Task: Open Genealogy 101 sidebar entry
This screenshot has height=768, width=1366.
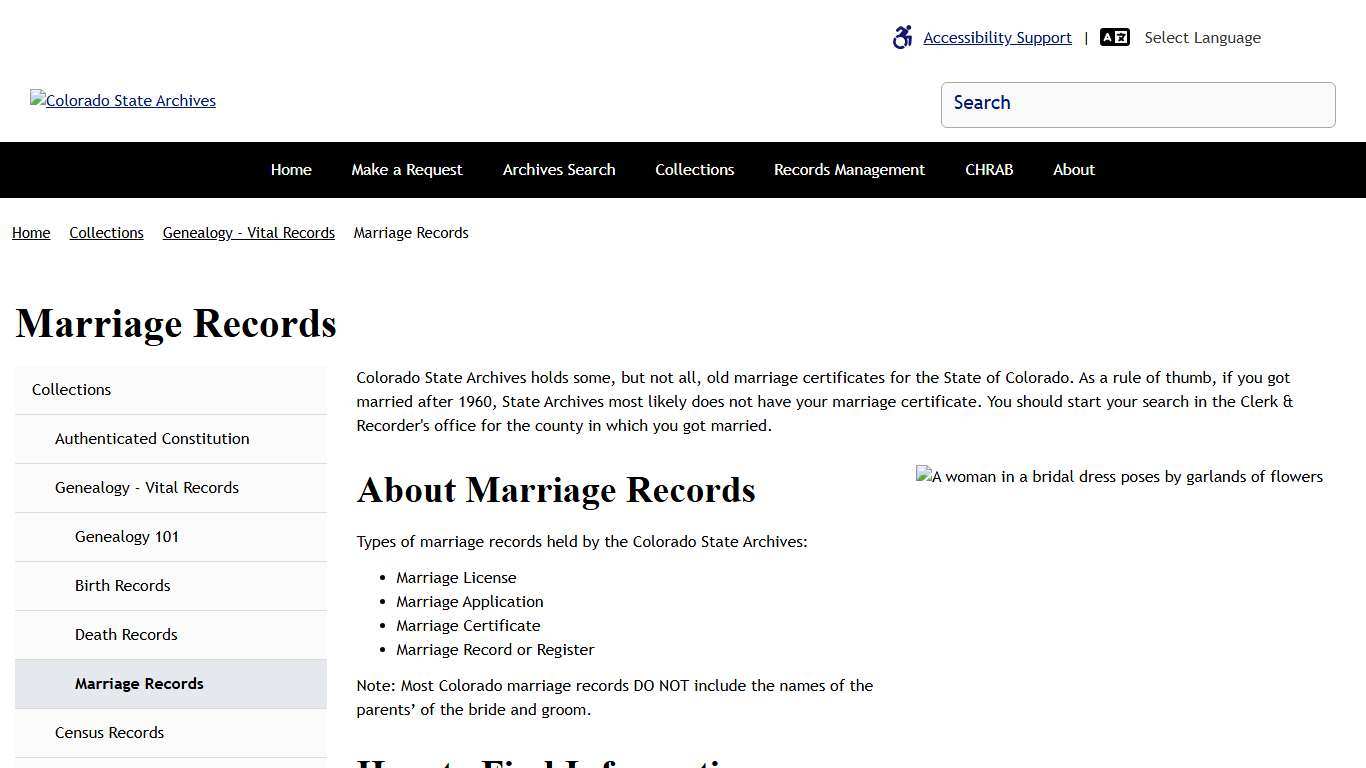Action: 127,536
